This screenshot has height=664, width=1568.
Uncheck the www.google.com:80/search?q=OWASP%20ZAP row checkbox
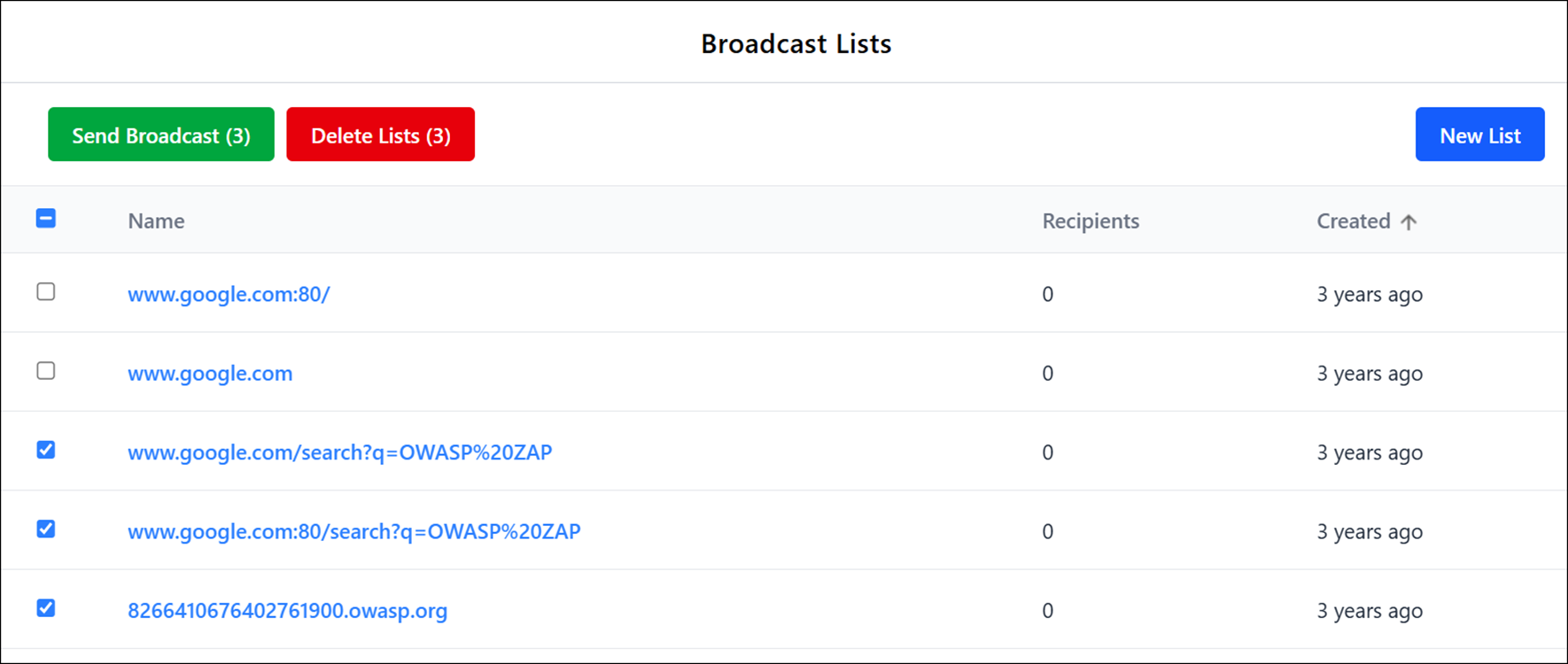[46, 529]
